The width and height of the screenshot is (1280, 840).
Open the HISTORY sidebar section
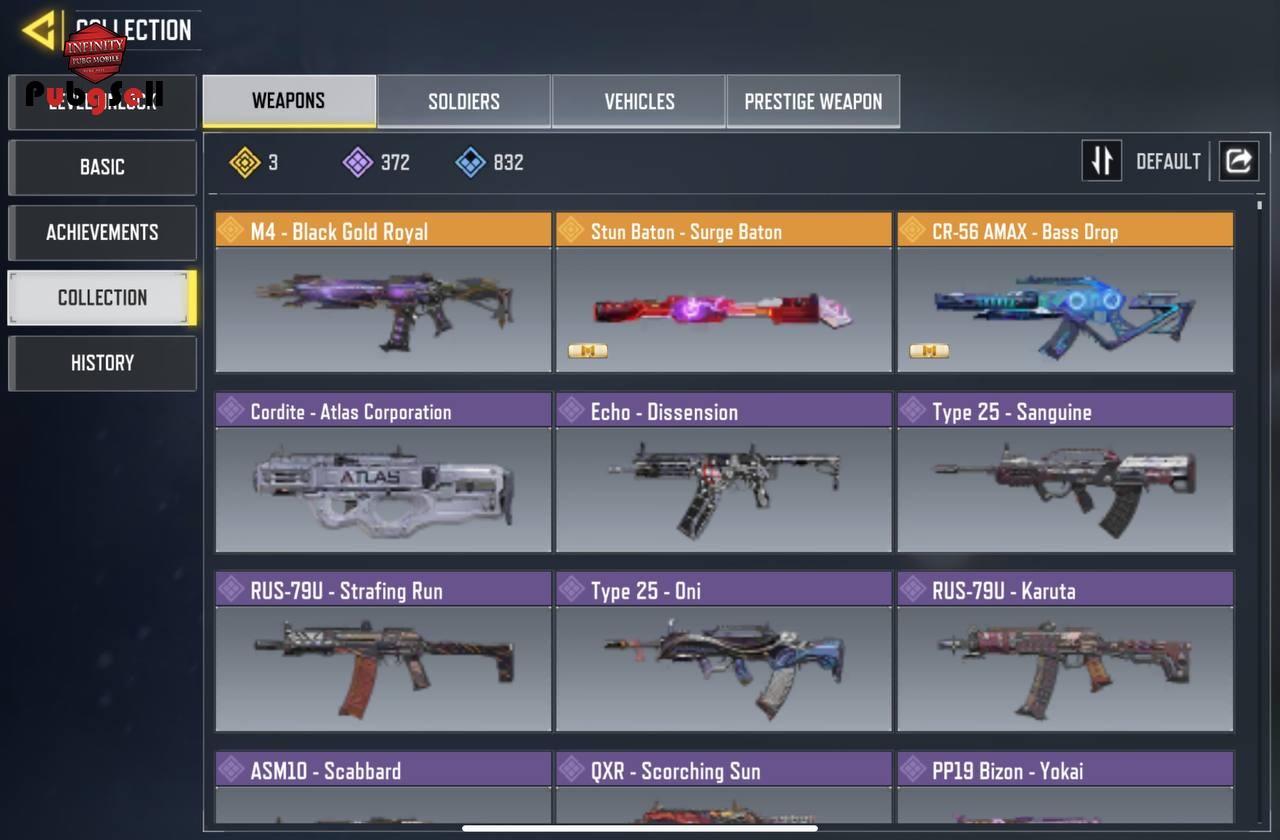click(x=102, y=363)
